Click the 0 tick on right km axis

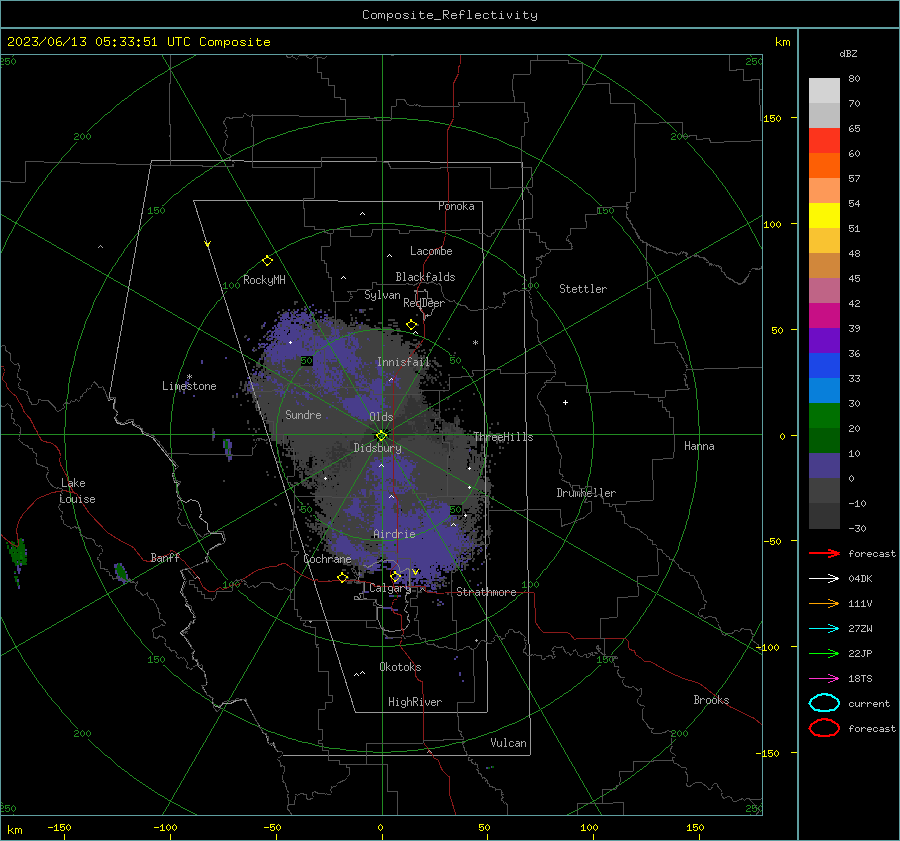[x=782, y=436]
